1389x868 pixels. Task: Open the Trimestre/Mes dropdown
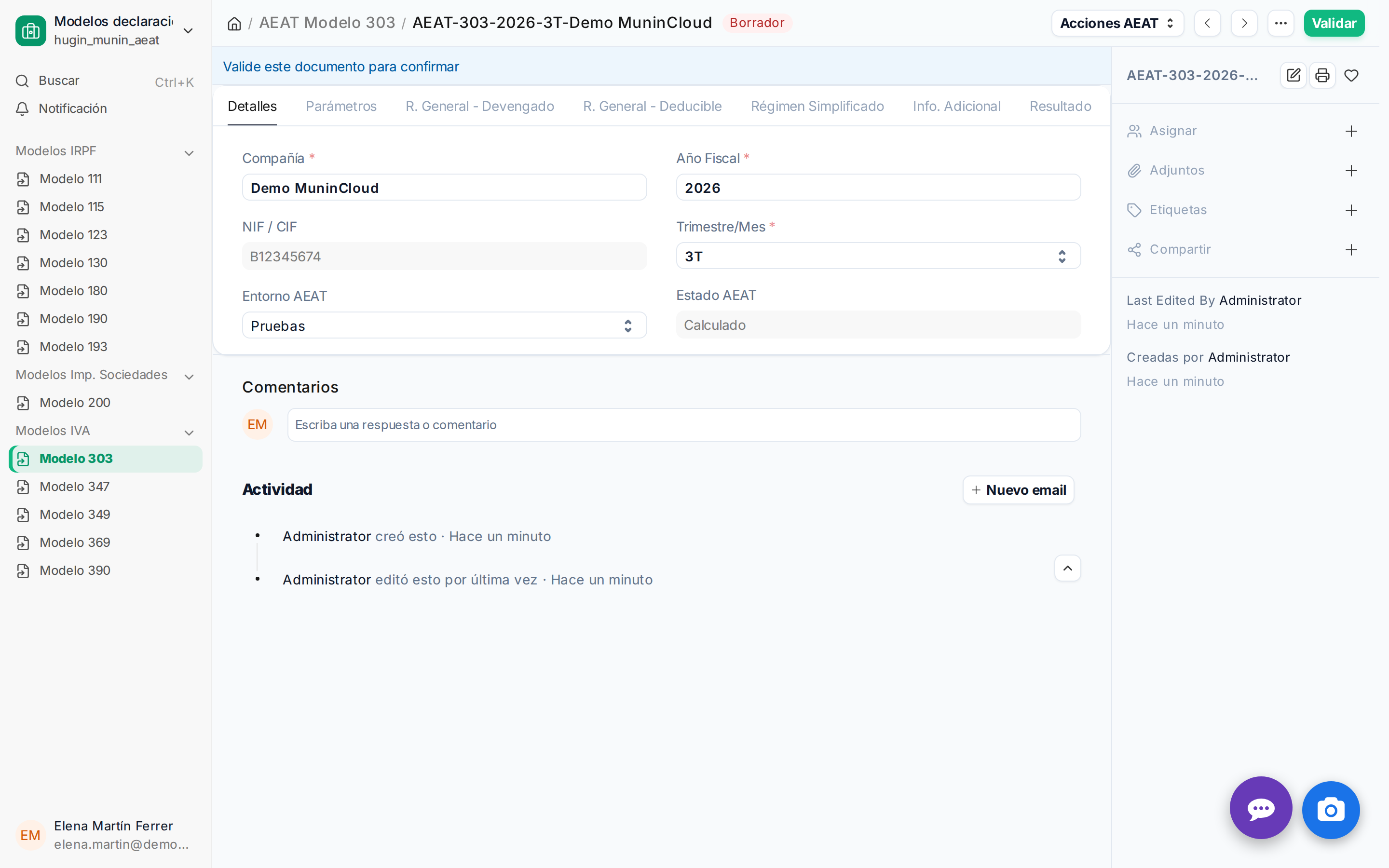(878, 256)
